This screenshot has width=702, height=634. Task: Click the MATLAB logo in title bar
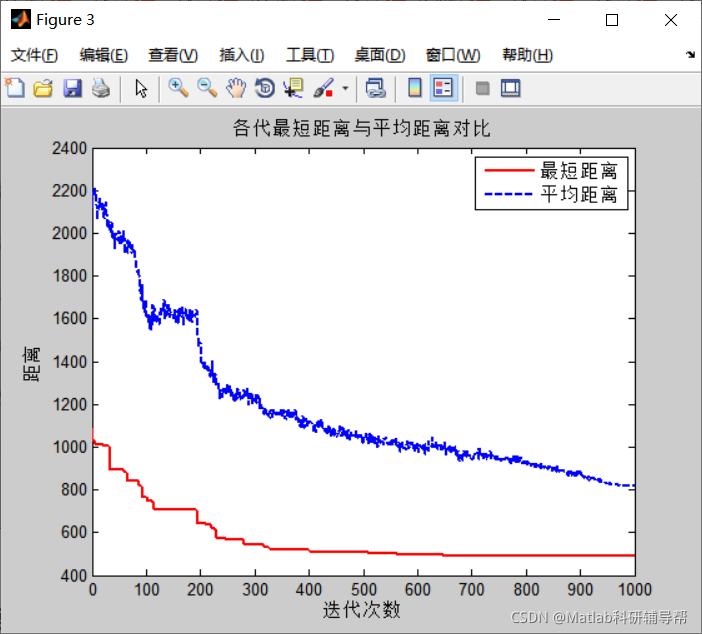pos(21,19)
